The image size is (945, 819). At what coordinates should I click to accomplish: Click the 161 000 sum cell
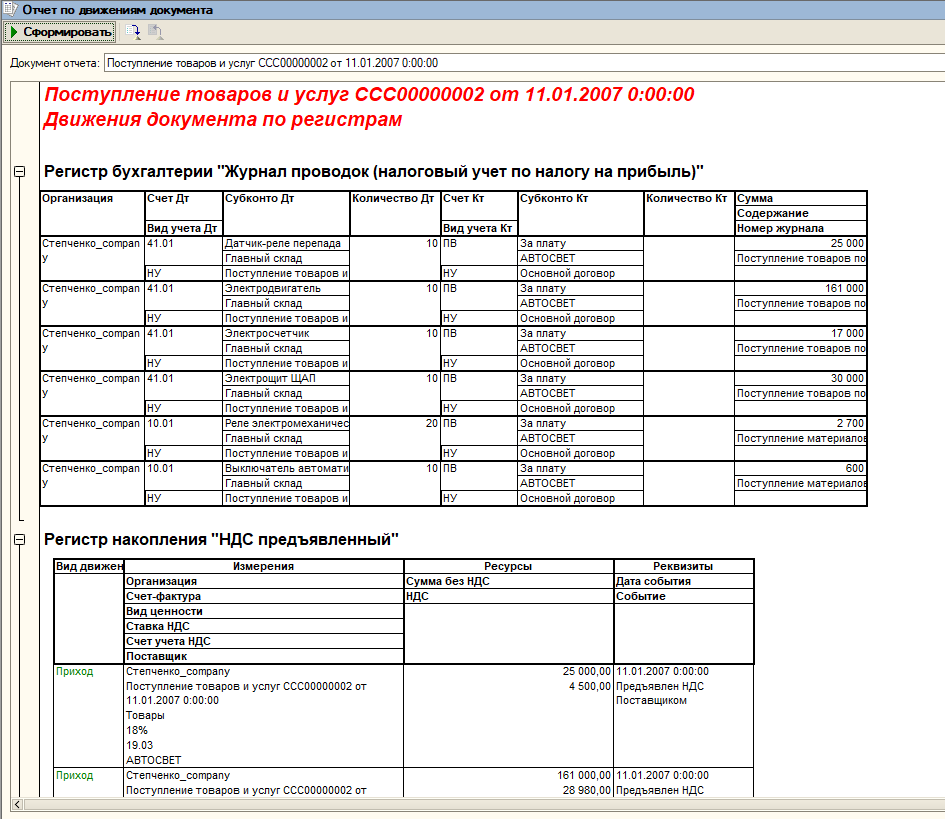[x=800, y=289]
